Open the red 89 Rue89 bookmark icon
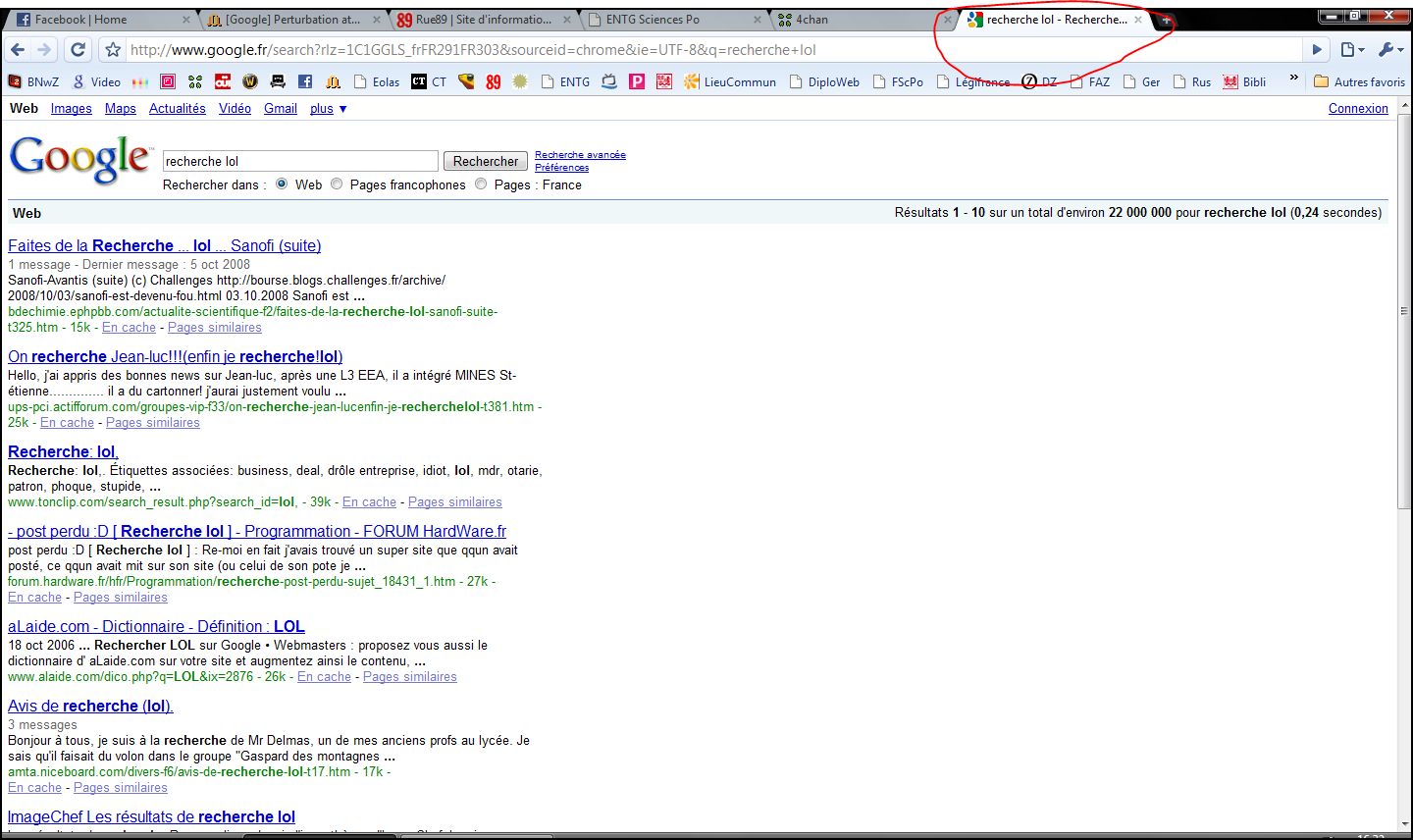This screenshot has width=1413, height=840. 493,81
